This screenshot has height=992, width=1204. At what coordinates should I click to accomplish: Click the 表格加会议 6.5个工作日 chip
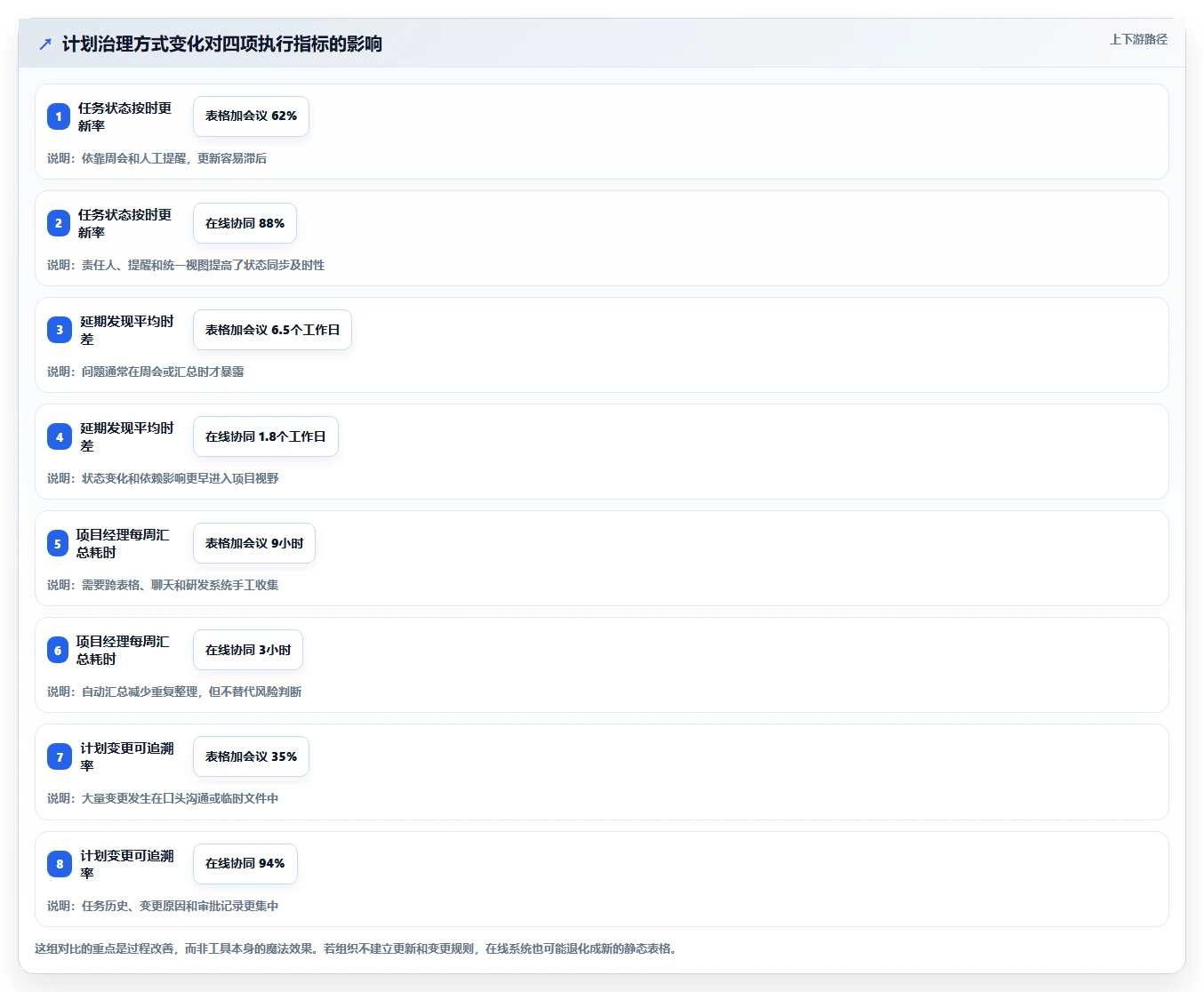point(272,330)
